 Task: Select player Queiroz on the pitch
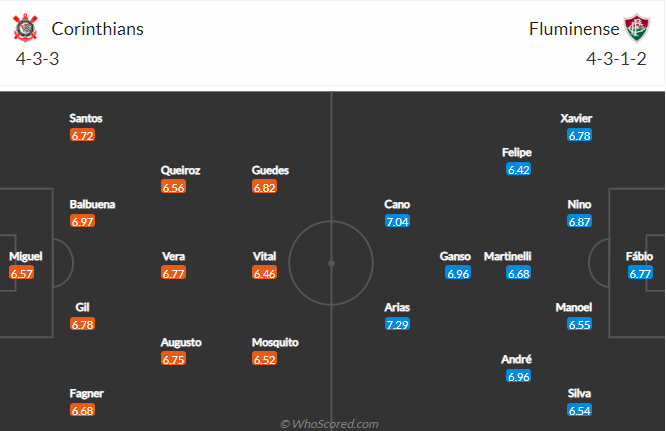coord(180,170)
